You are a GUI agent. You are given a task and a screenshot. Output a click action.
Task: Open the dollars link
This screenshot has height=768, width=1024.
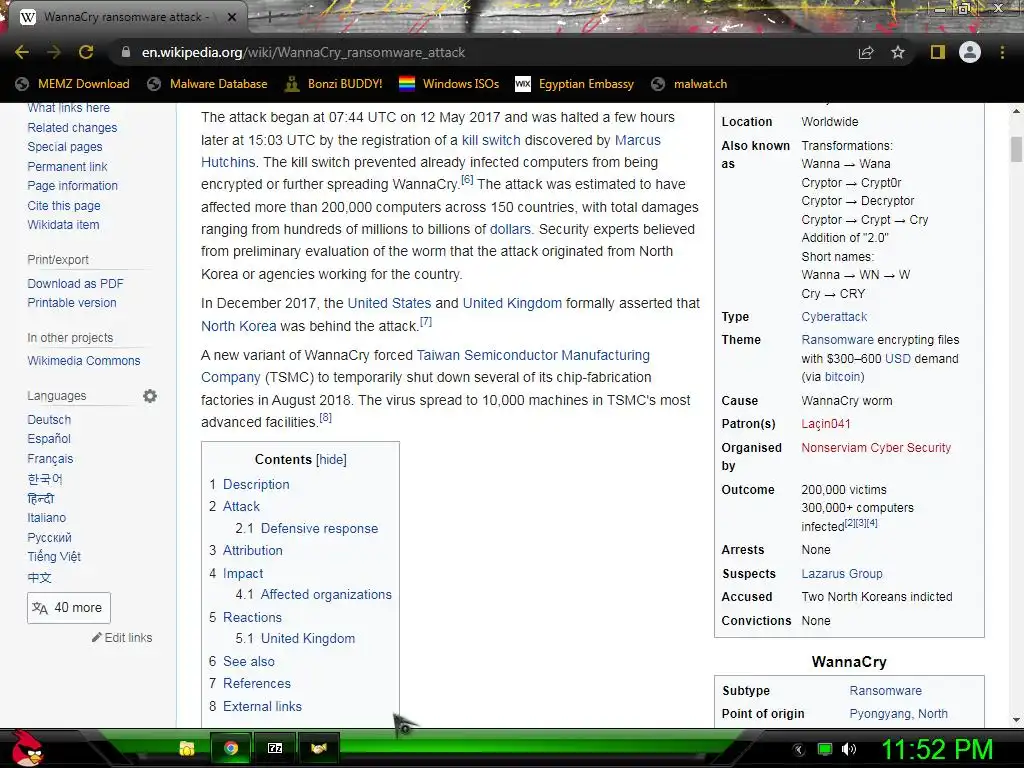pos(510,229)
